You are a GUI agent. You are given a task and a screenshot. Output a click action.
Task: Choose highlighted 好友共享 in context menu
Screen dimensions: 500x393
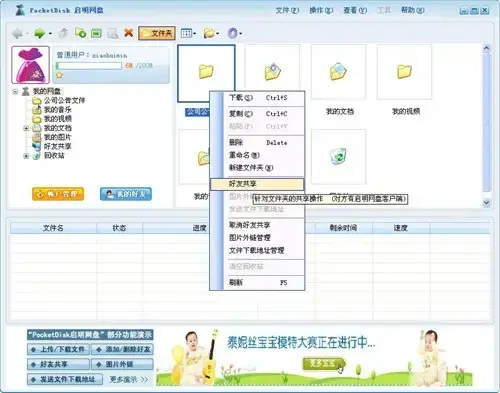pos(257,184)
